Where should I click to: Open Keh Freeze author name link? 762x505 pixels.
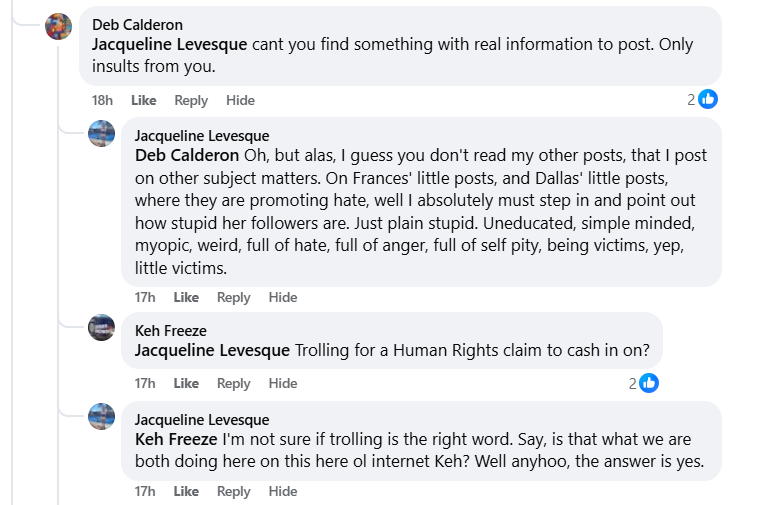pos(170,330)
